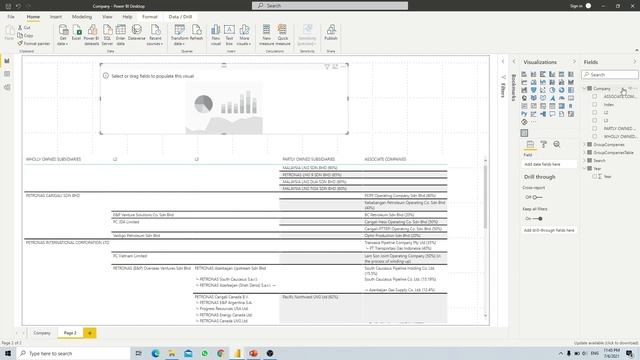
Task: Open the Quick measure tool
Action: click(282, 34)
